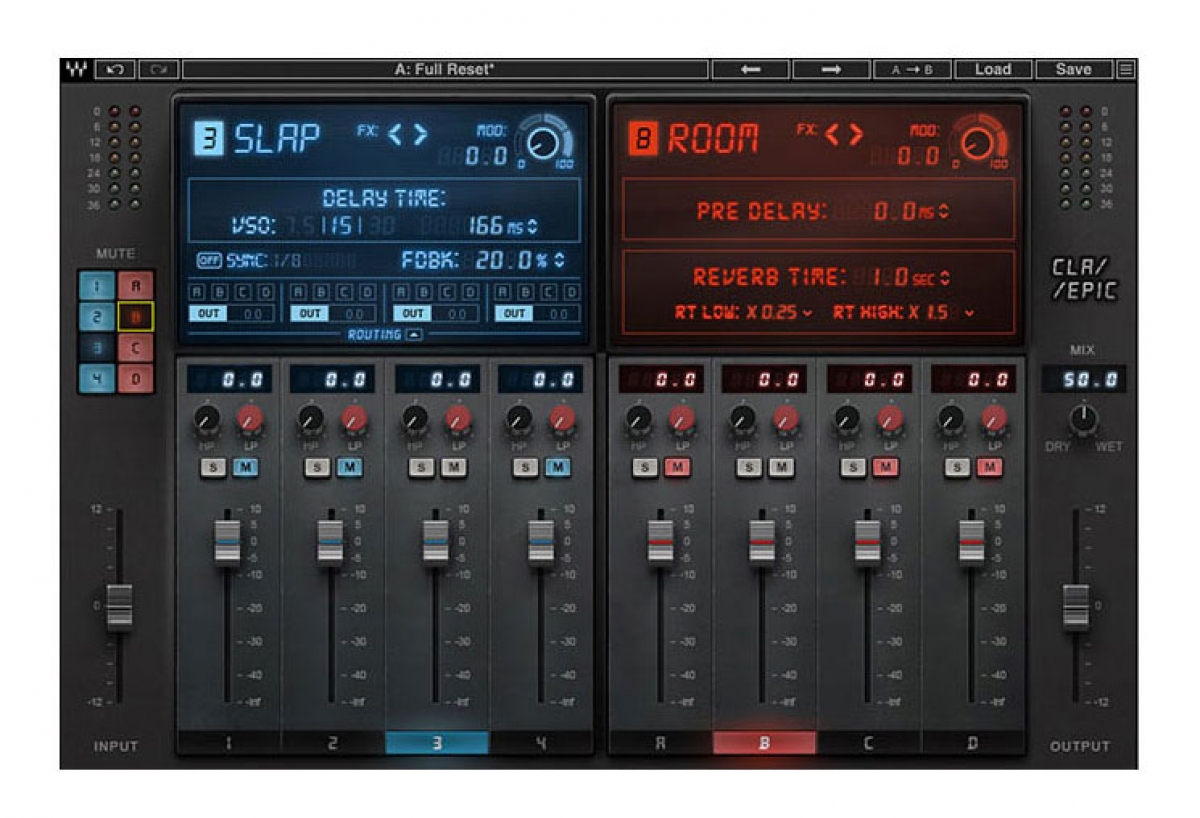Image resolution: width=1200 pixels, height=818 pixels.
Task: Toggle reverb C in the MUTE grid
Action: click(x=135, y=347)
